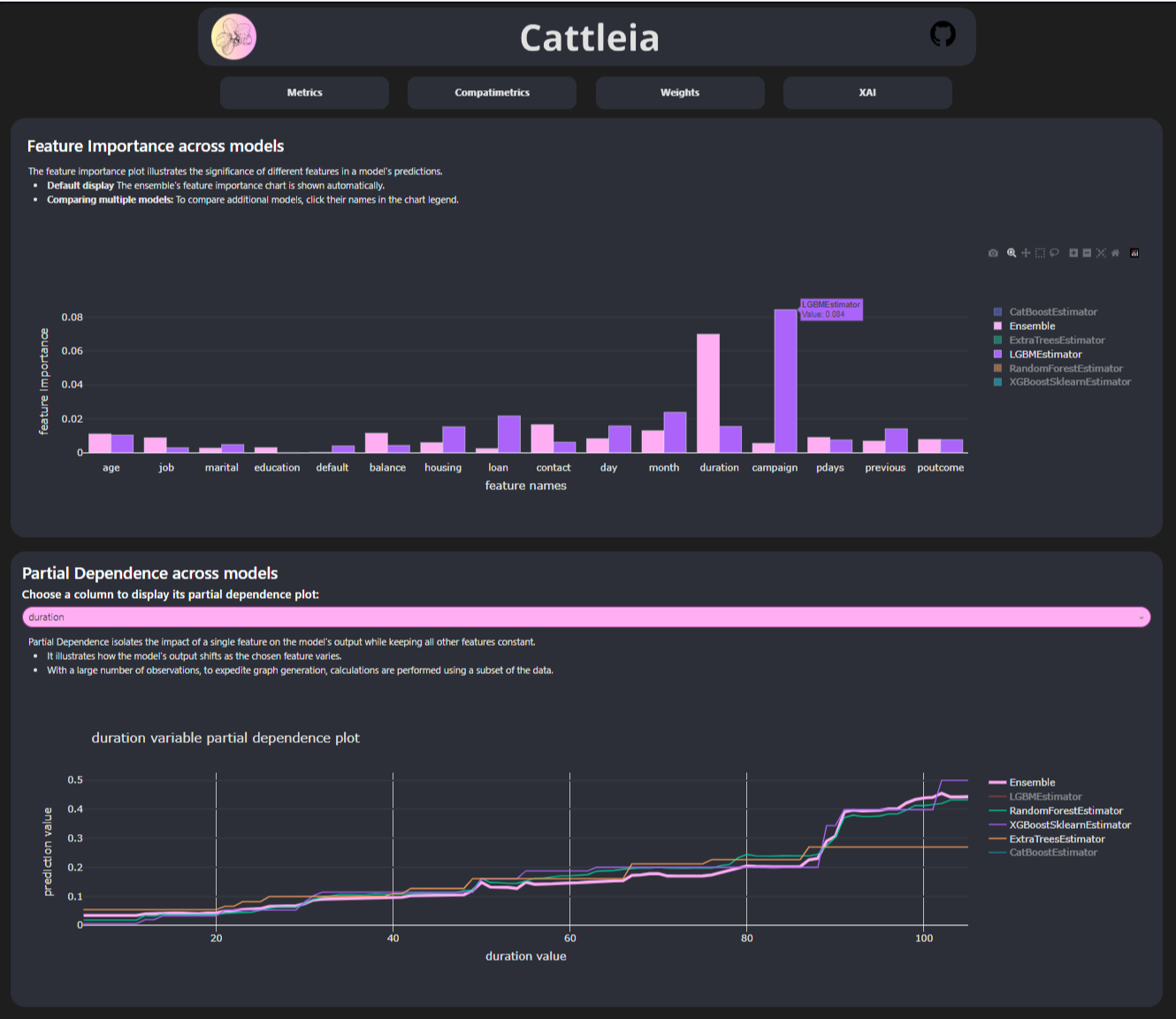Click the tall purple LGBMEstimator bar for campaign
This screenshot has width=1176, height=1019.
785,380
